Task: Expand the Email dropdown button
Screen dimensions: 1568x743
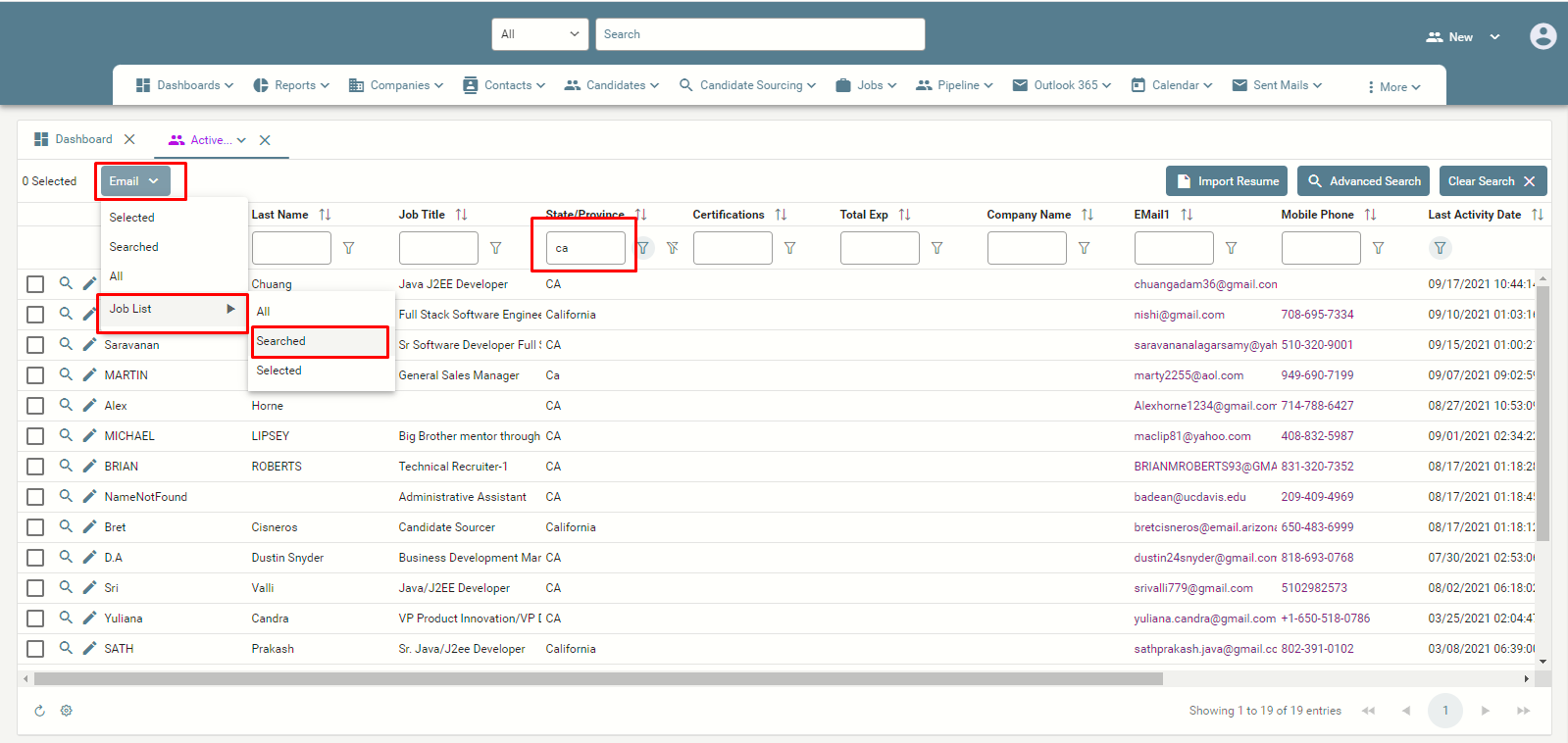Action: point(135,181)
